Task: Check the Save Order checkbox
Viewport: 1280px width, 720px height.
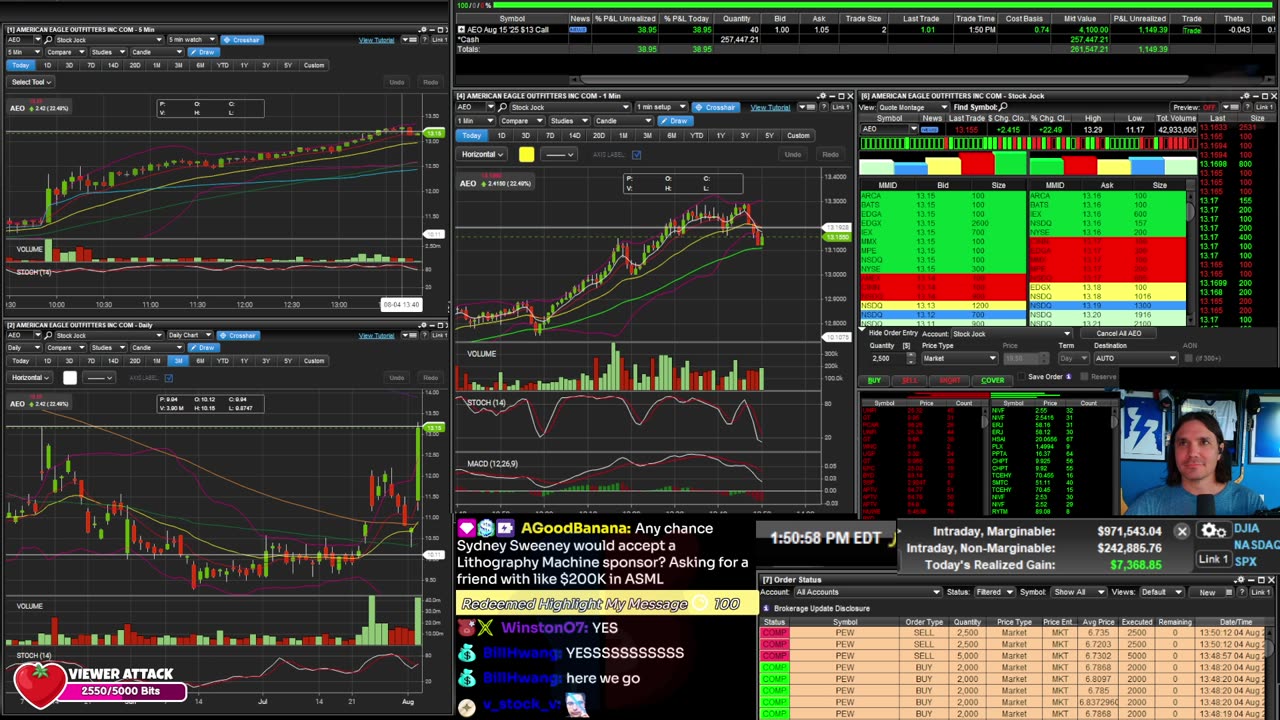Action: [x=1022, y=377]
